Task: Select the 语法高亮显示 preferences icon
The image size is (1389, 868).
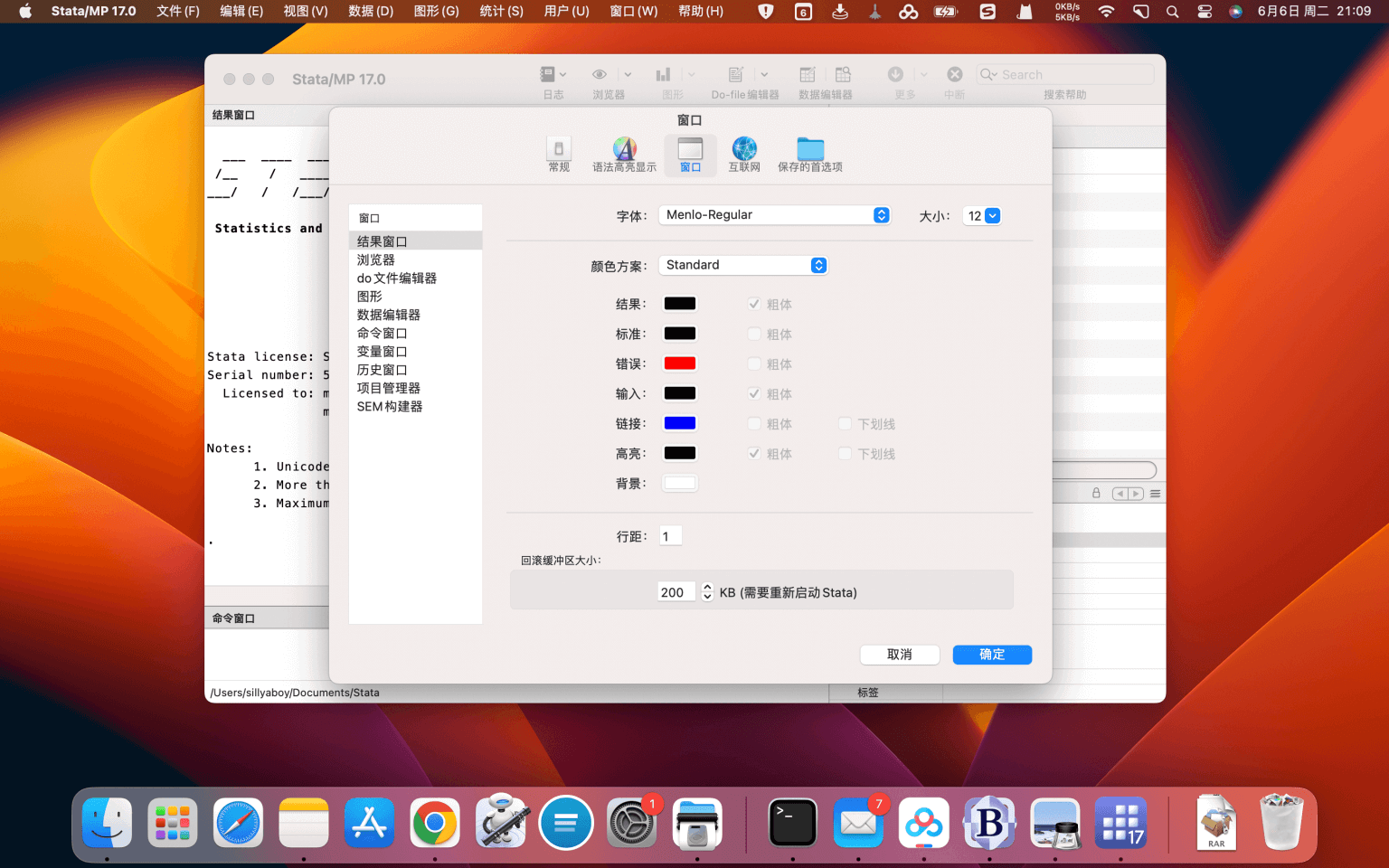Action: (x=624, y=154)
